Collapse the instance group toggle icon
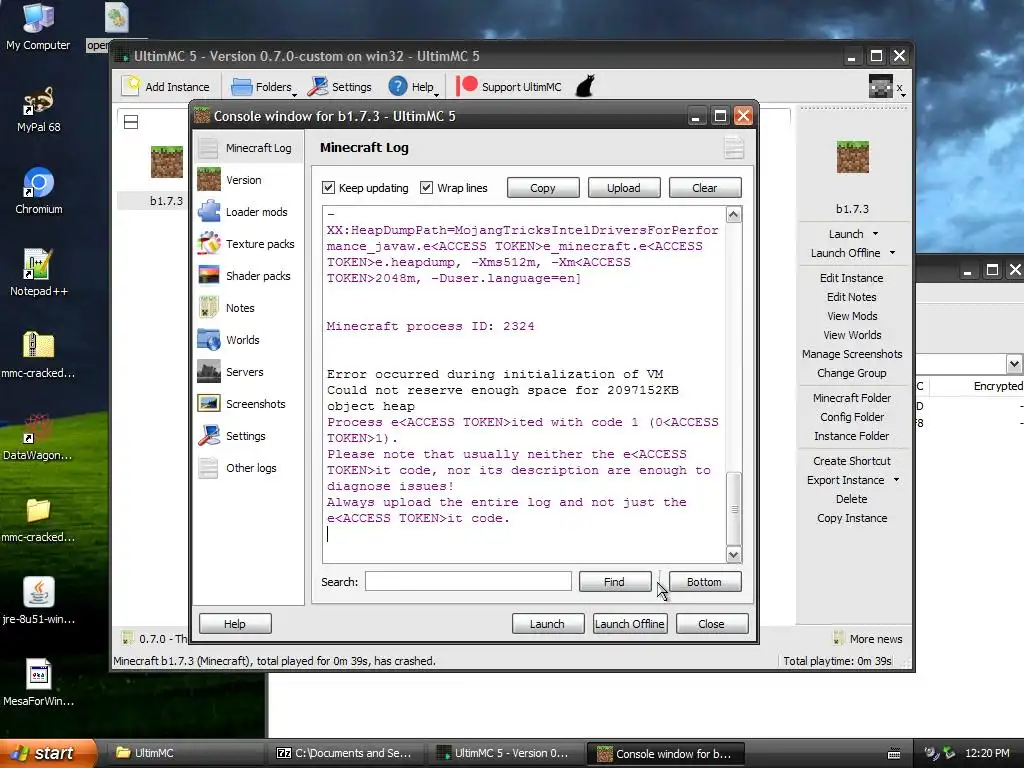This screenshot has width=1024, height=768. [131, 122]
